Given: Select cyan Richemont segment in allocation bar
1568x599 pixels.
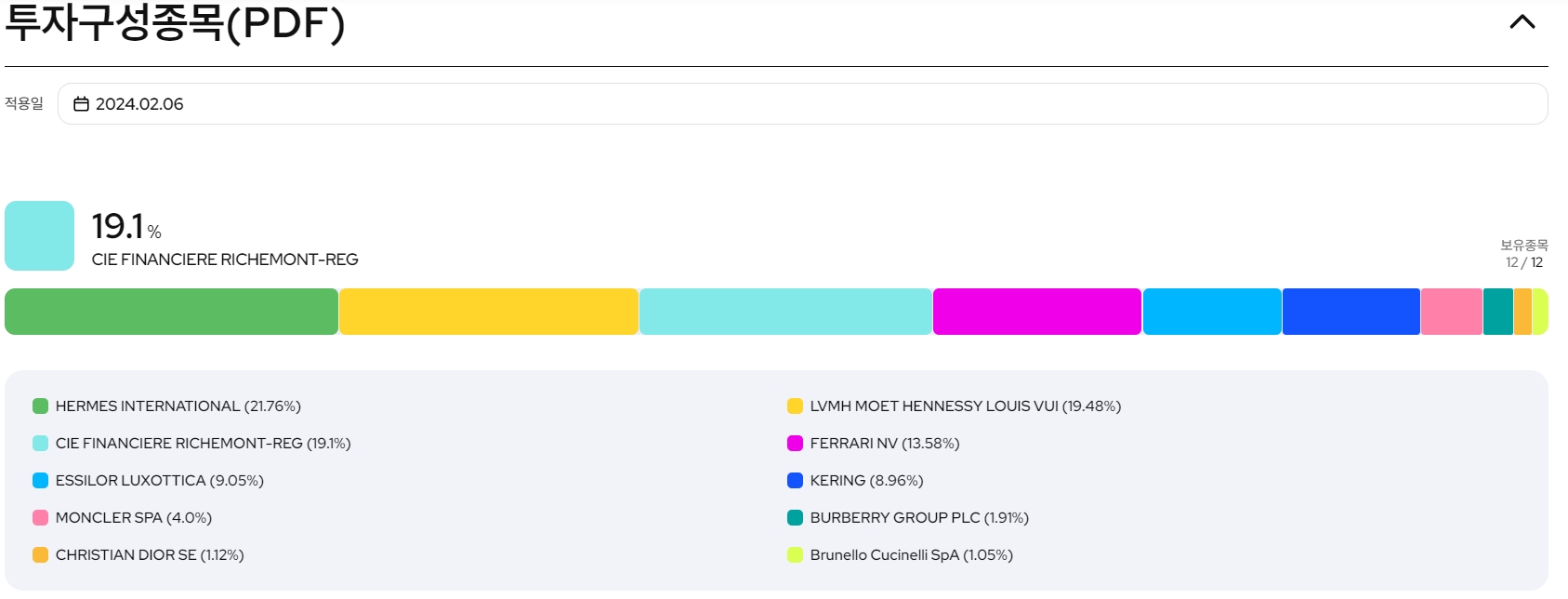Looking at the screenshot, I should (x=785, y=312).
